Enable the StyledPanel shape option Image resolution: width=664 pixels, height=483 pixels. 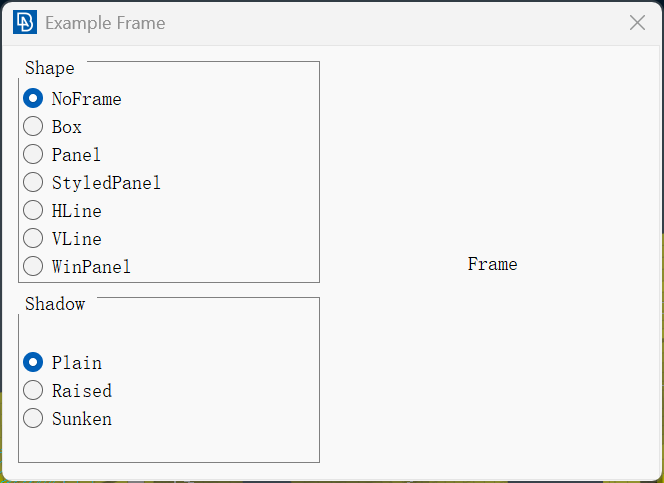pos(92,182)
